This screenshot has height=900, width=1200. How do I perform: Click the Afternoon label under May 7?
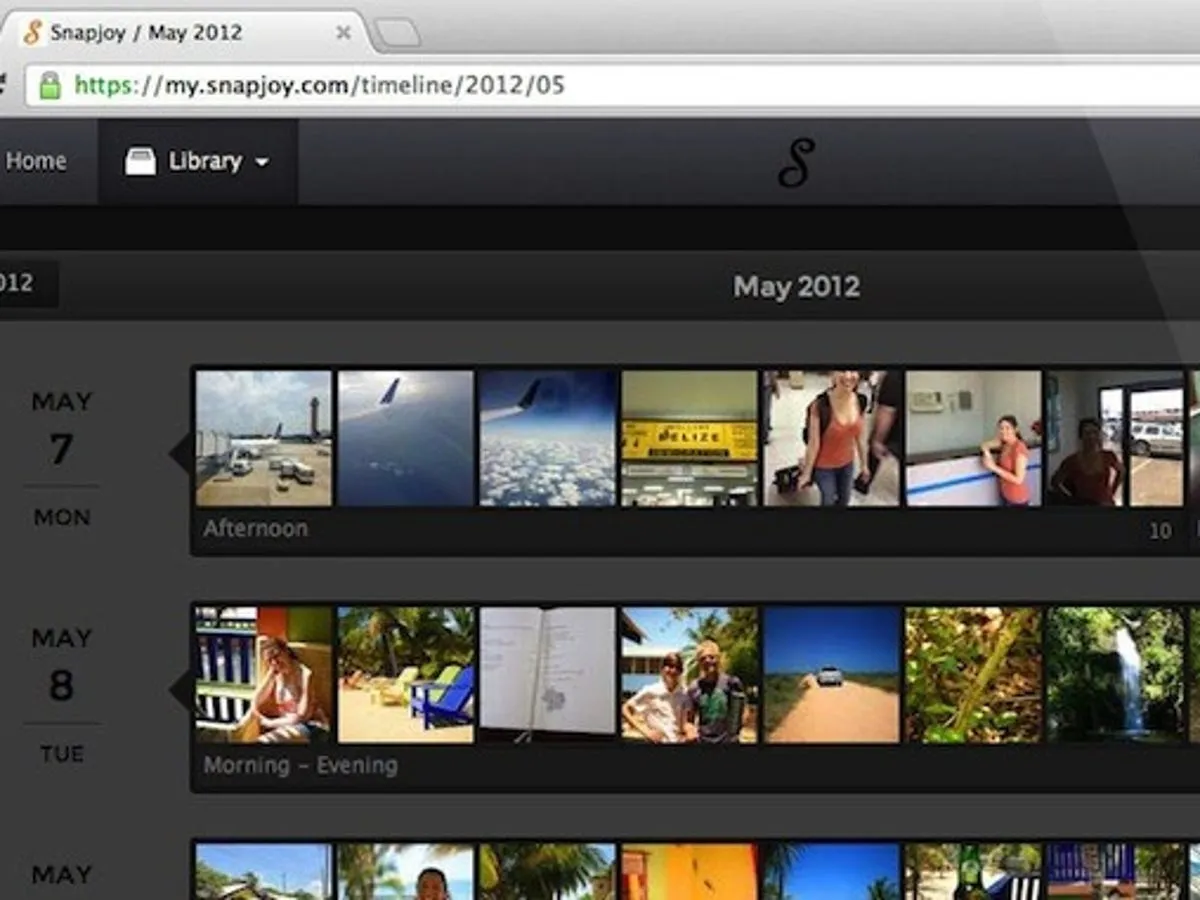[256, 528]
